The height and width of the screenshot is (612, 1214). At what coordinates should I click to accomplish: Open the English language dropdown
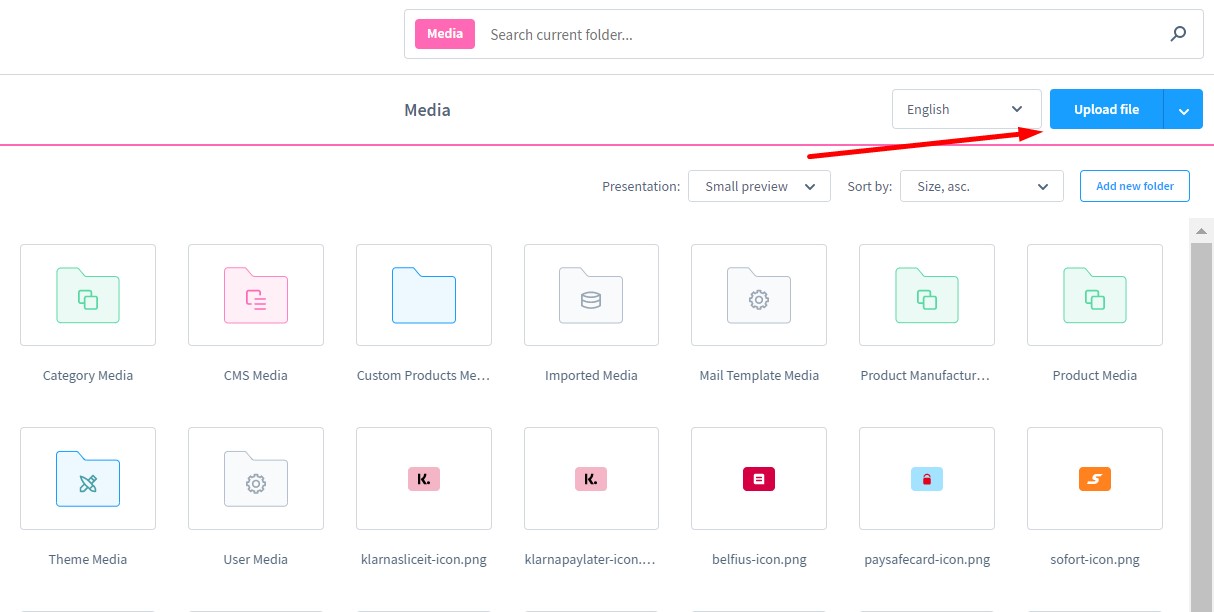(967, 109)
